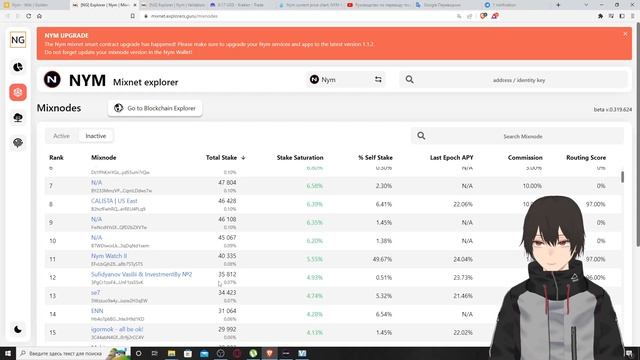Toggle dark mode moon icon
Screen dimensions: 640x360
[18, 329]
